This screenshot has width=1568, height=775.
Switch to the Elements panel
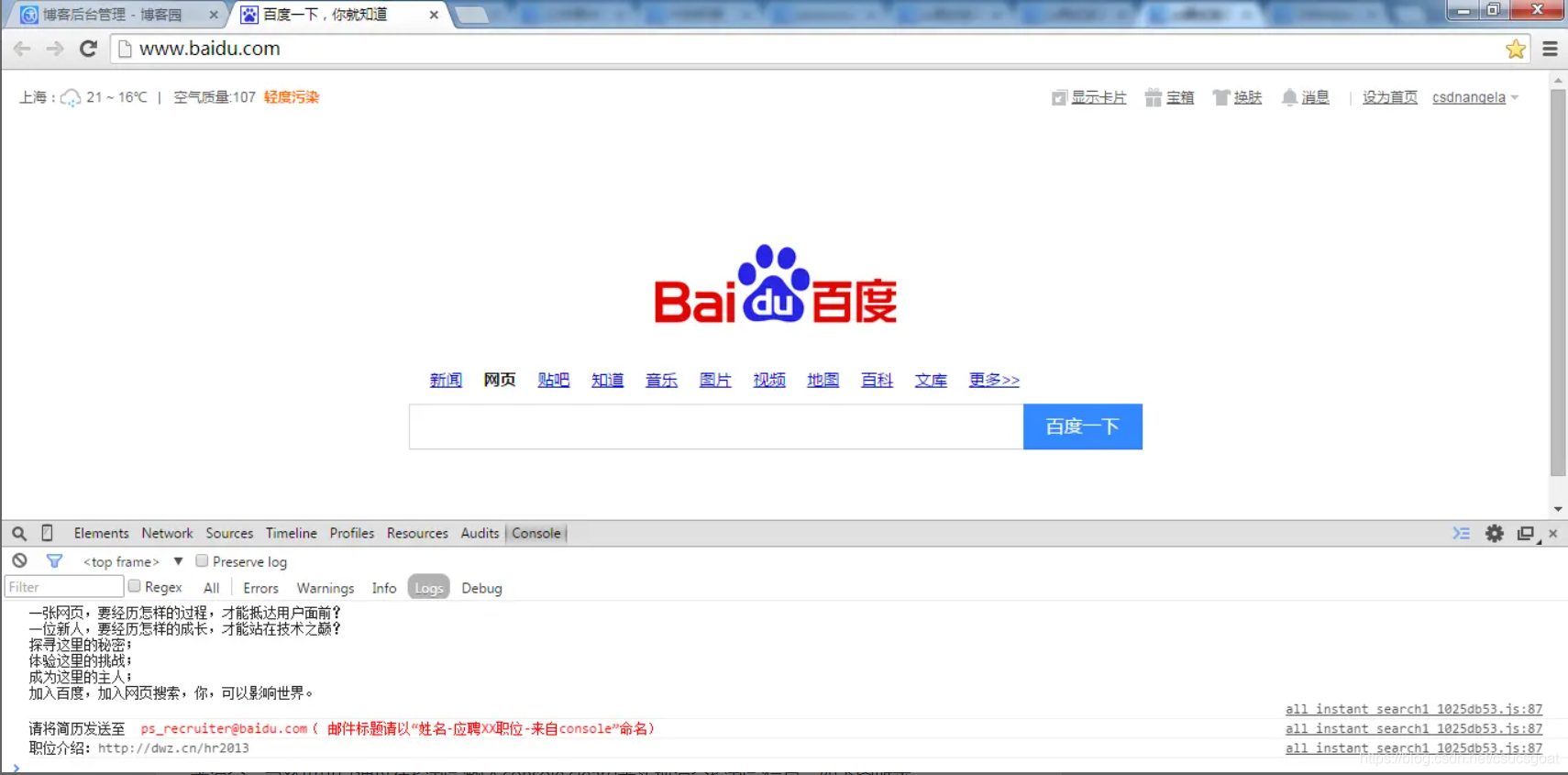pos(102,533)
